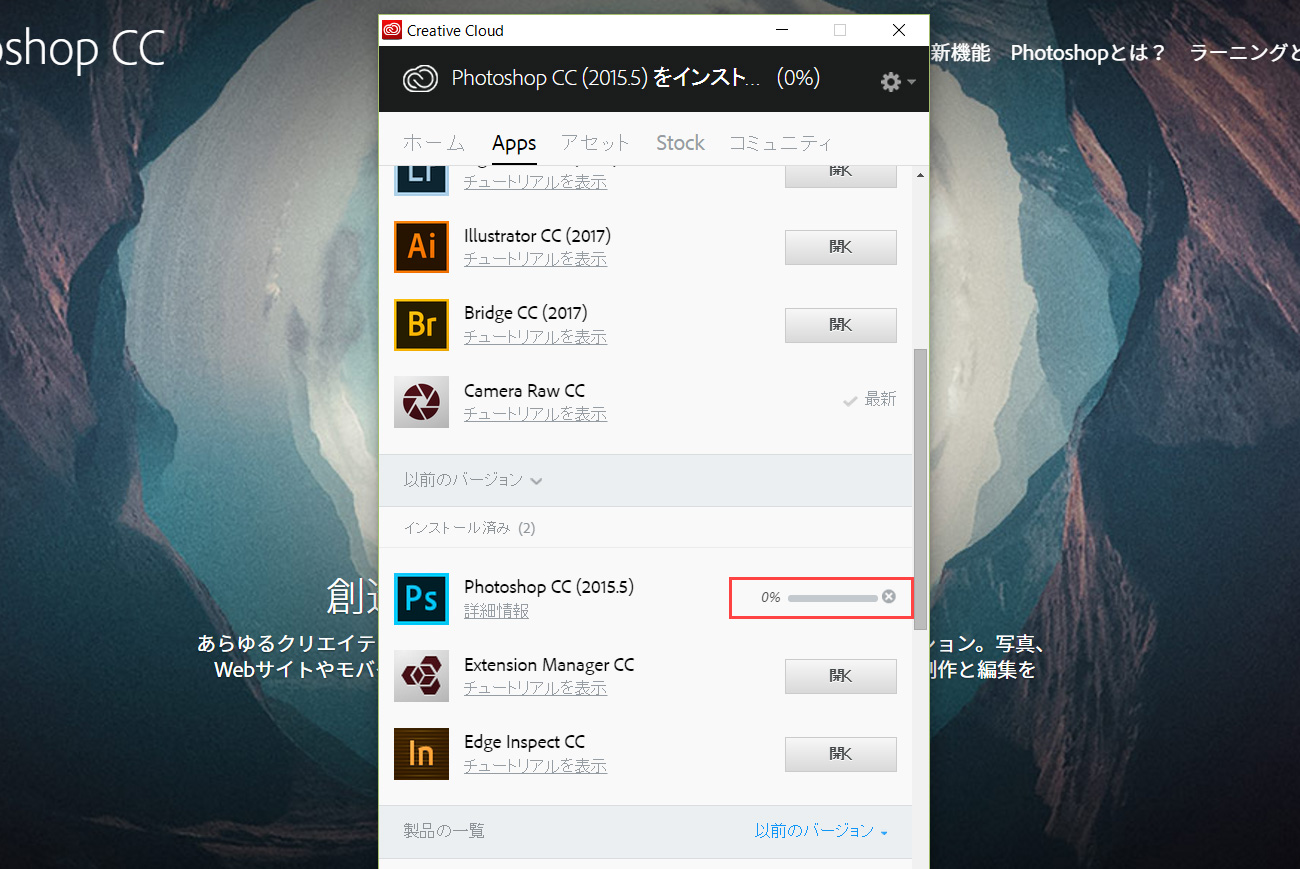Click the Camera Raw CC aperture icon

pos(421,402)
